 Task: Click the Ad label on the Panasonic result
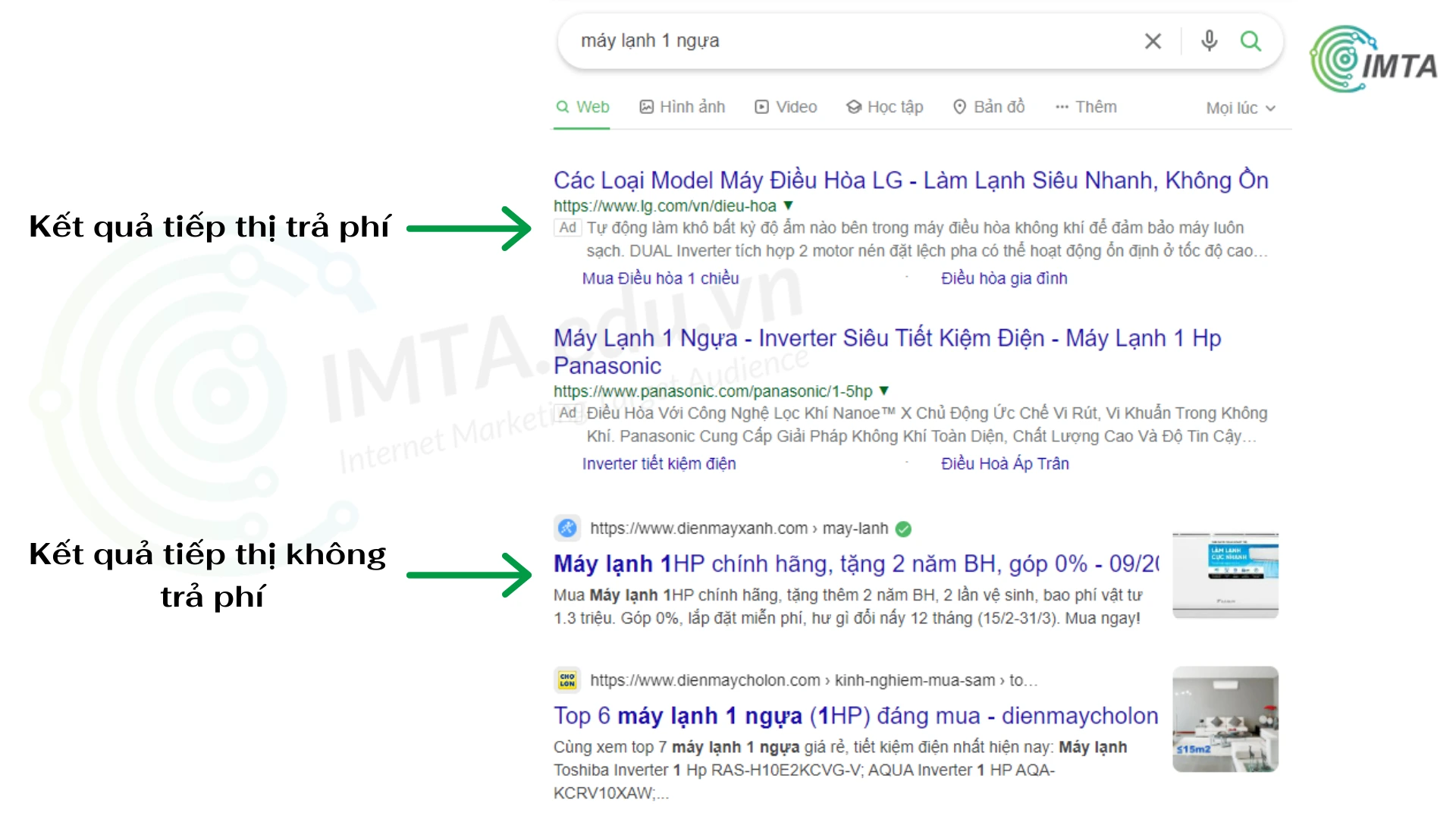[x=568, y=413]
